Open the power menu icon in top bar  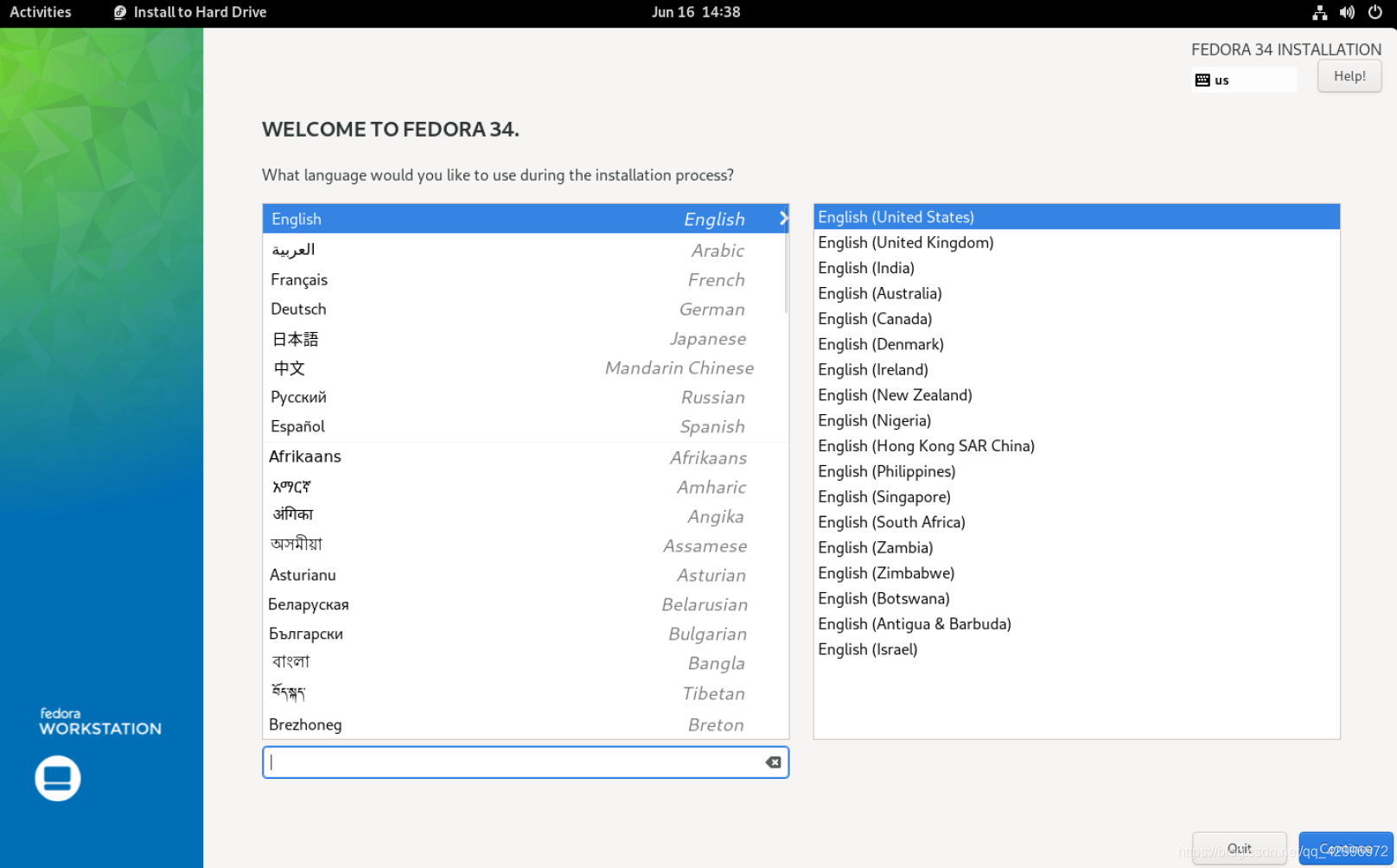click(1375, 12)
